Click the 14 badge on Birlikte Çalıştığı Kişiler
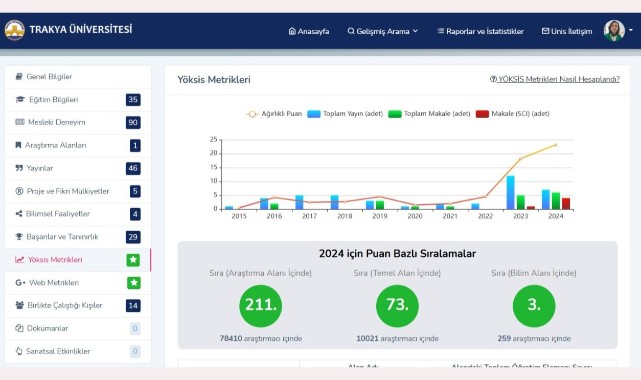The width and height of the screenshot is (641, 380). coord(133,306)
